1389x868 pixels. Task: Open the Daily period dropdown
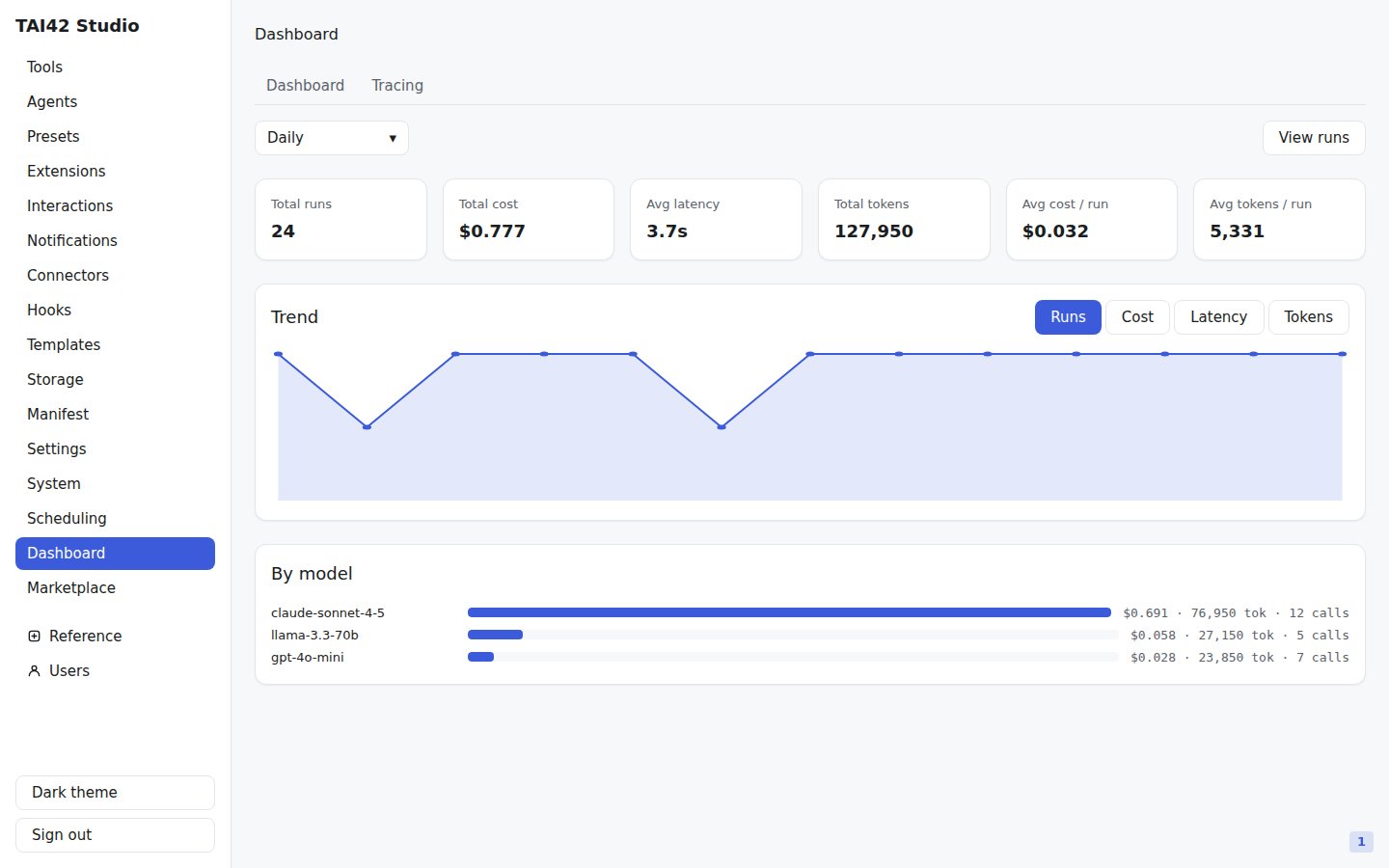pyautogui.click(x=332, y=138)
